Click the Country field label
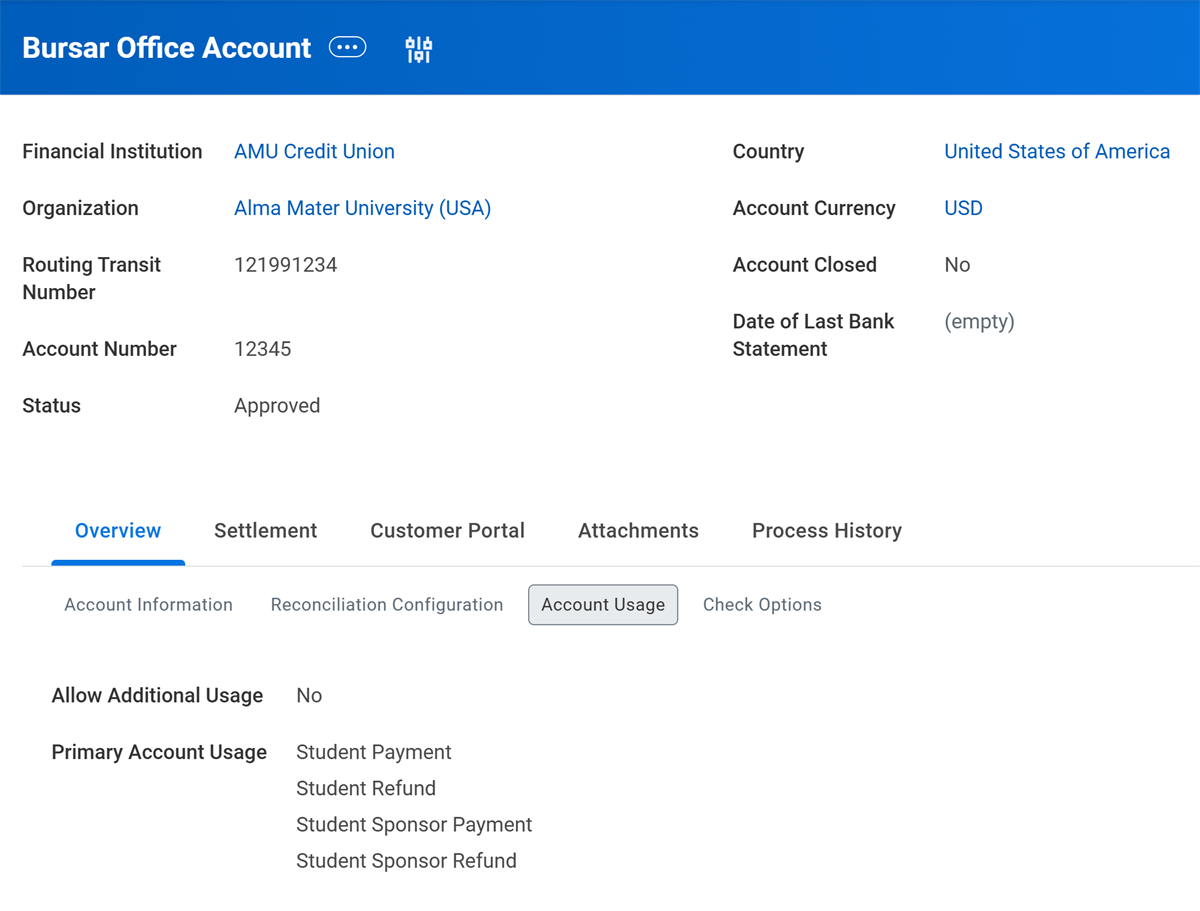 768,152
